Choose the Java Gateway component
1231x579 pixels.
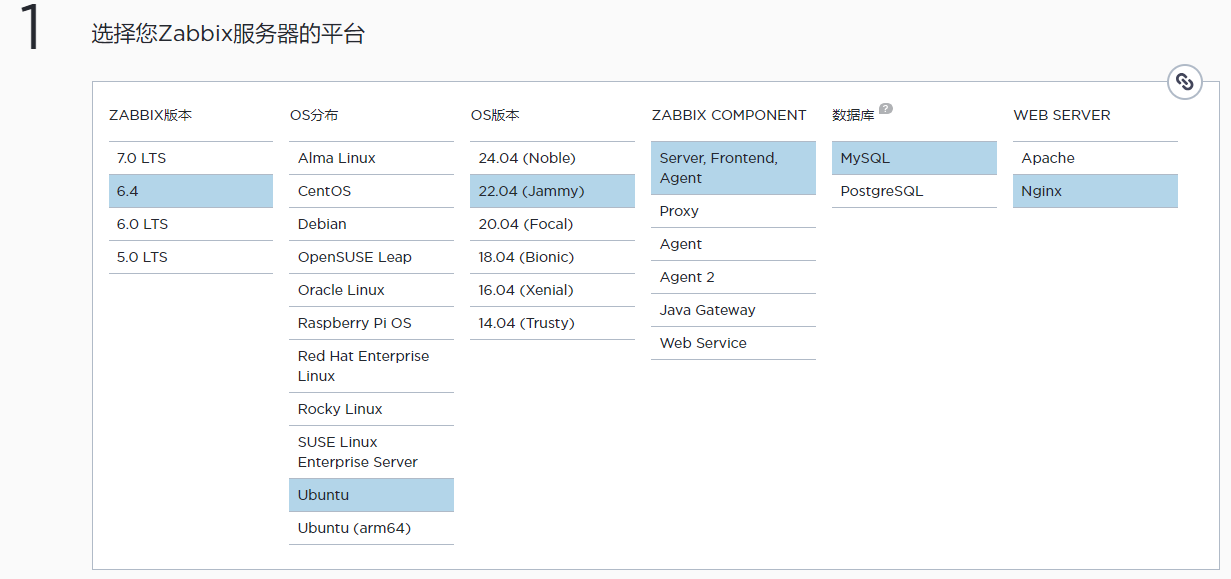(x=734, y=310)
